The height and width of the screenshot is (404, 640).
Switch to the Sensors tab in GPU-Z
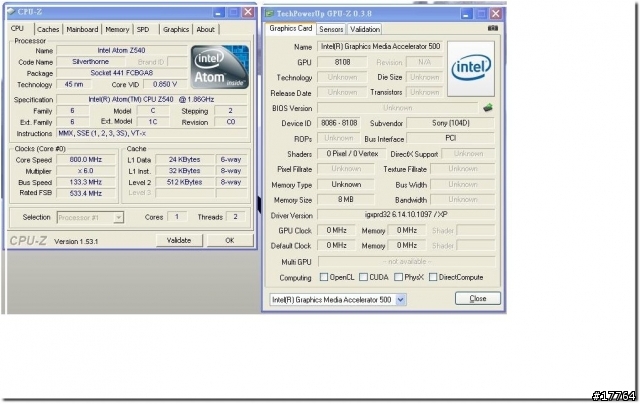[331, 29]
